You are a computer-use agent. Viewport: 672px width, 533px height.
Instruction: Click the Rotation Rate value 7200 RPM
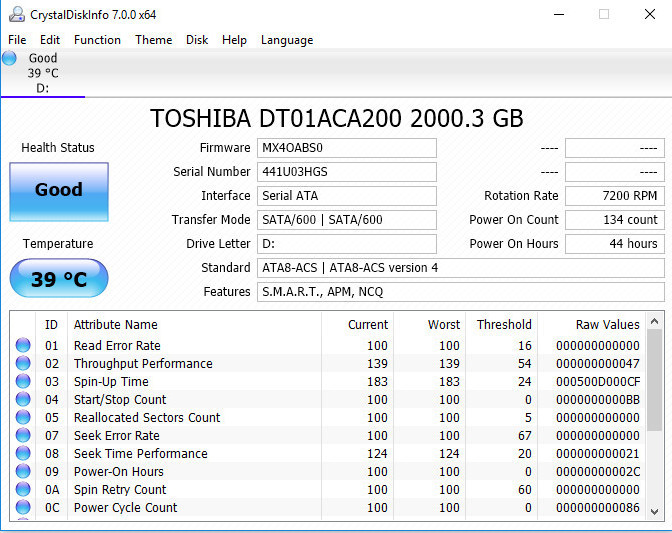615,196
